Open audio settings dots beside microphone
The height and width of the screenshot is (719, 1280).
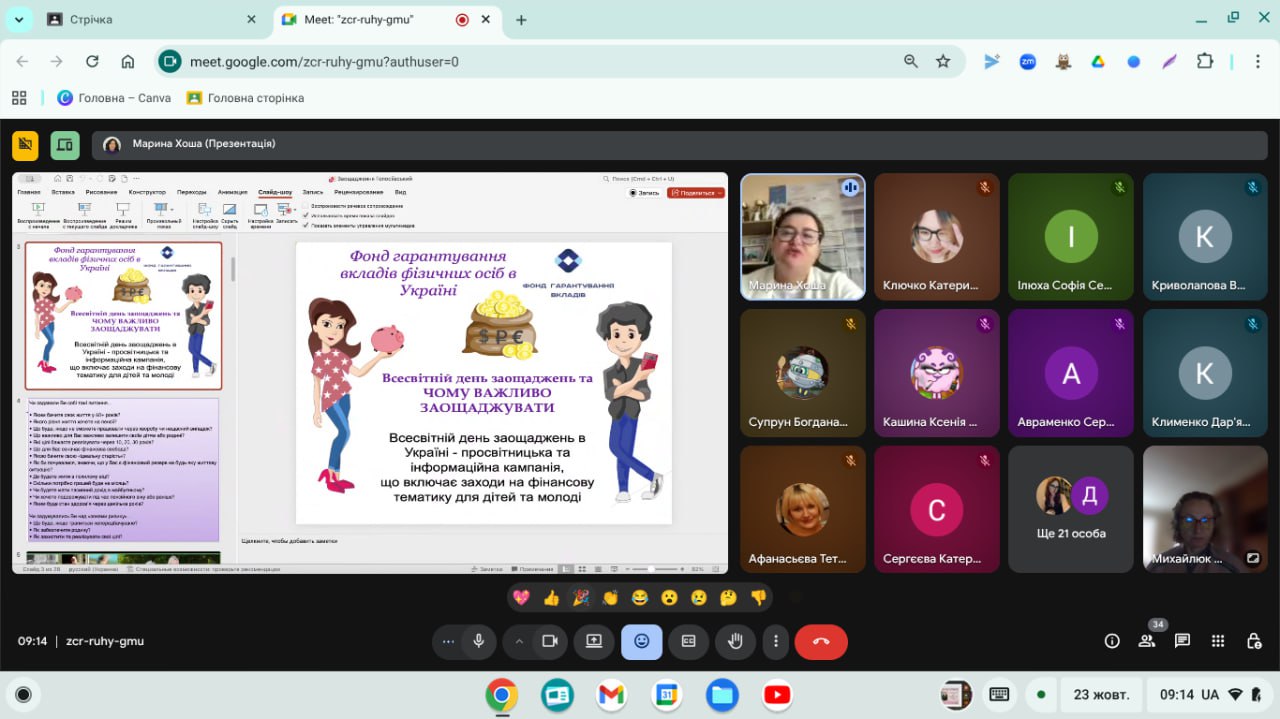(x=448, y=641)
